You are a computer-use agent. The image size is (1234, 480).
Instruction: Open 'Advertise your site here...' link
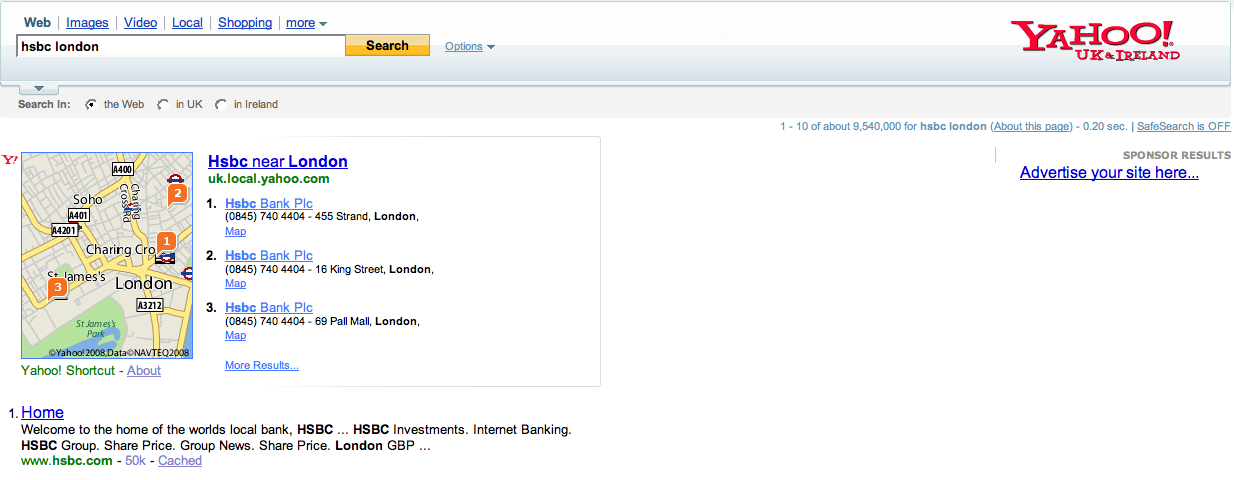(1109, 173)
